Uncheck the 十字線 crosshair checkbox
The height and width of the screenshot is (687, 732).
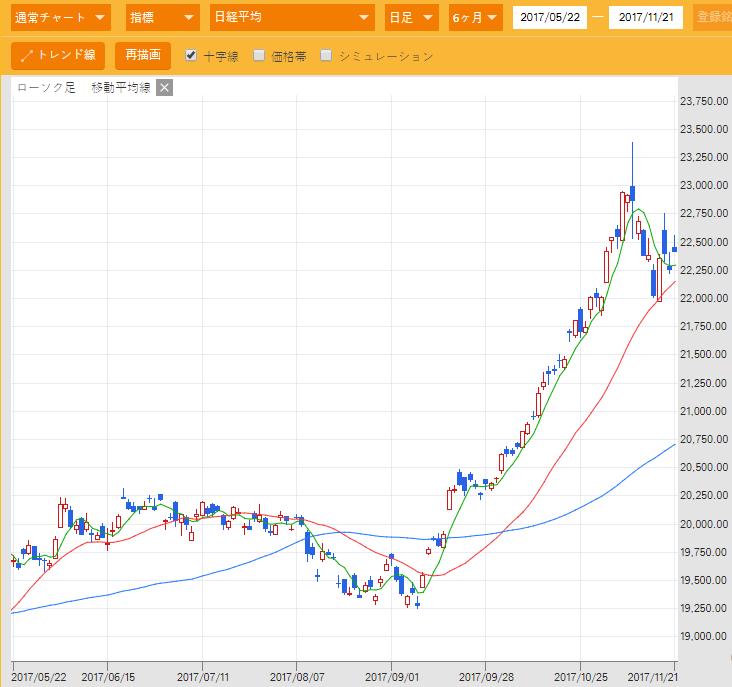[x=191, y=56]
